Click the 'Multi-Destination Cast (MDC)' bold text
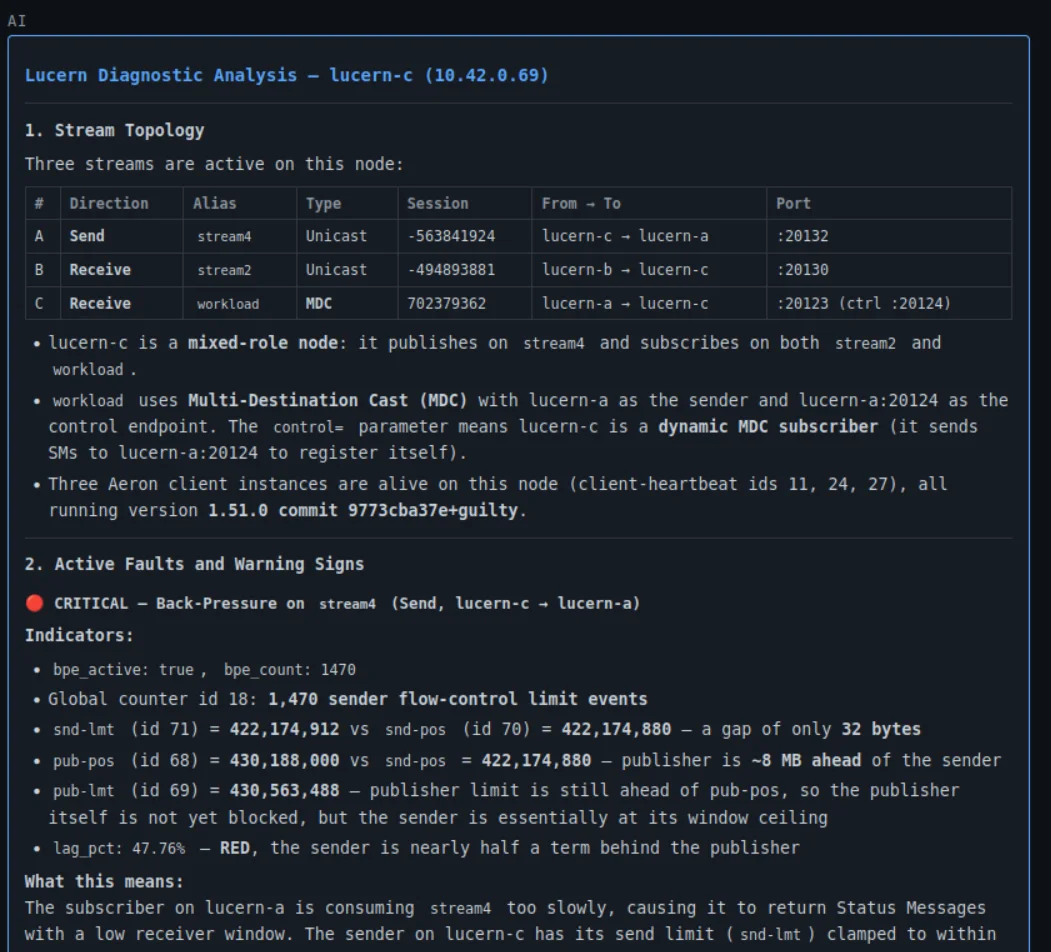Viewport: 1051px width, 952px height. coord(327,400)
